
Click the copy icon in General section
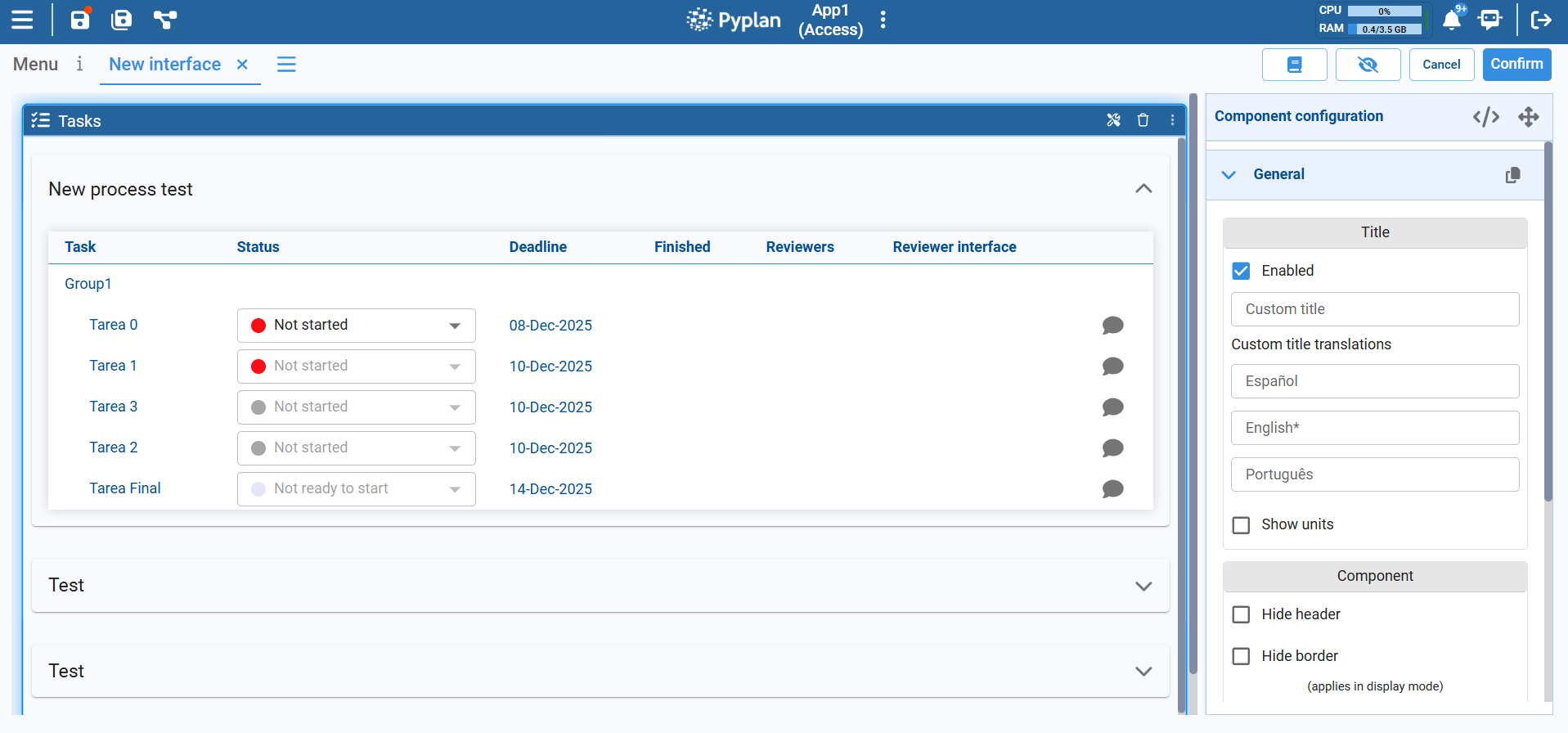1512,175
